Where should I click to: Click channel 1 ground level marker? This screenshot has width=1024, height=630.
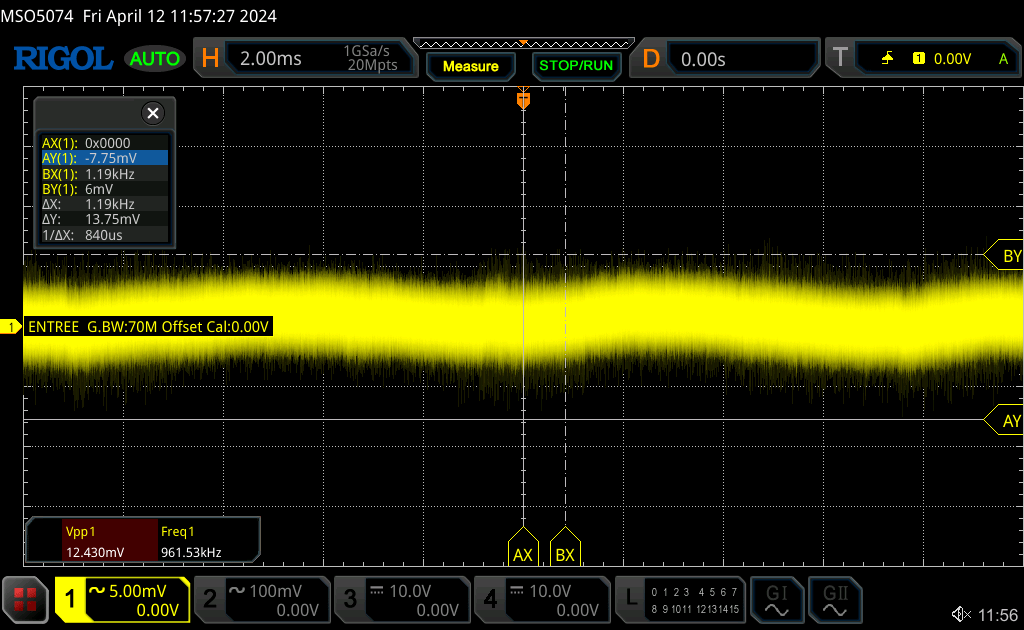click(x=10, y=326)
